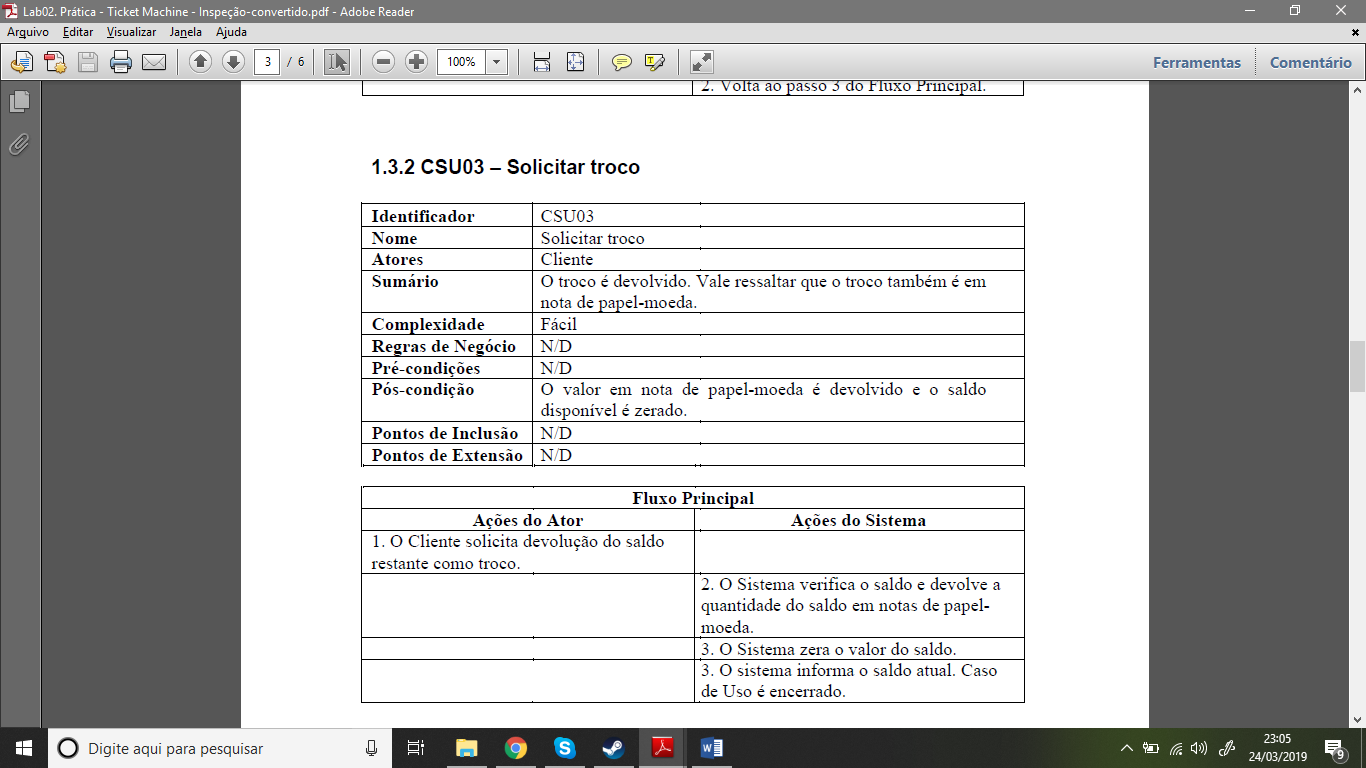Click the 'Complexidade' row label
Viewport: 1366px width, 768px height.
coord(428,324)
